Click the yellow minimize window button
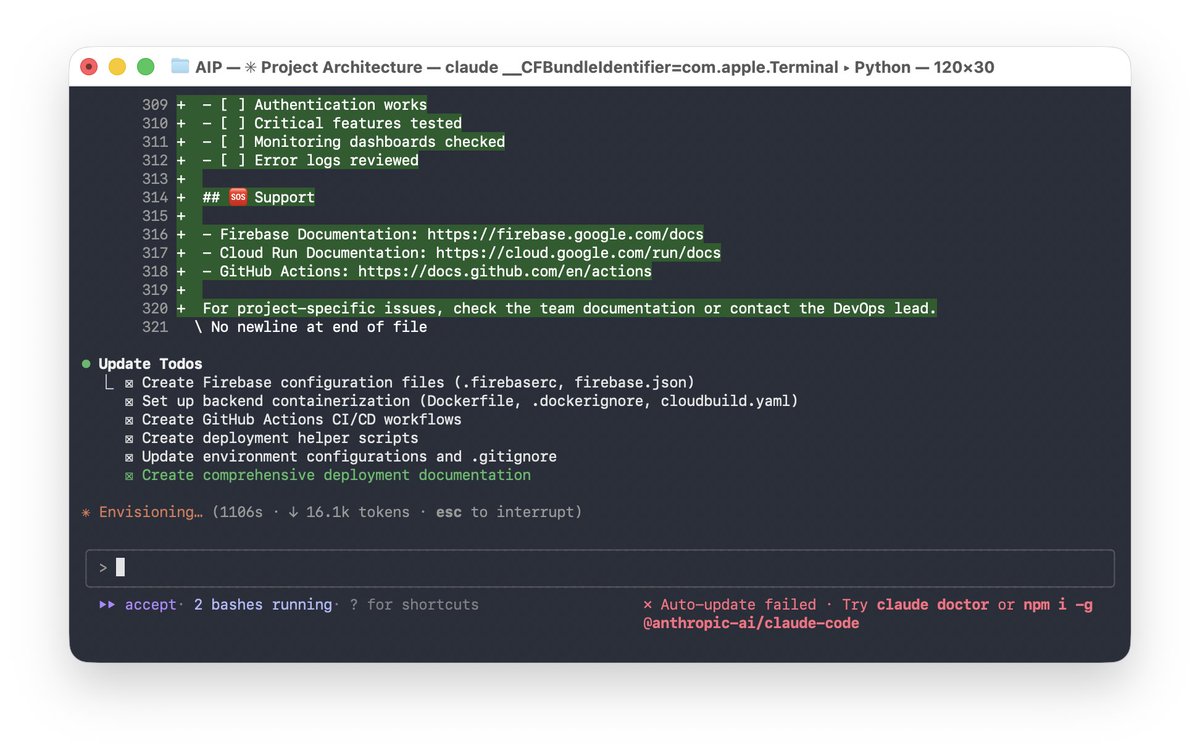This screenshot has height=754, width=1200. click(x=117, y=67)
